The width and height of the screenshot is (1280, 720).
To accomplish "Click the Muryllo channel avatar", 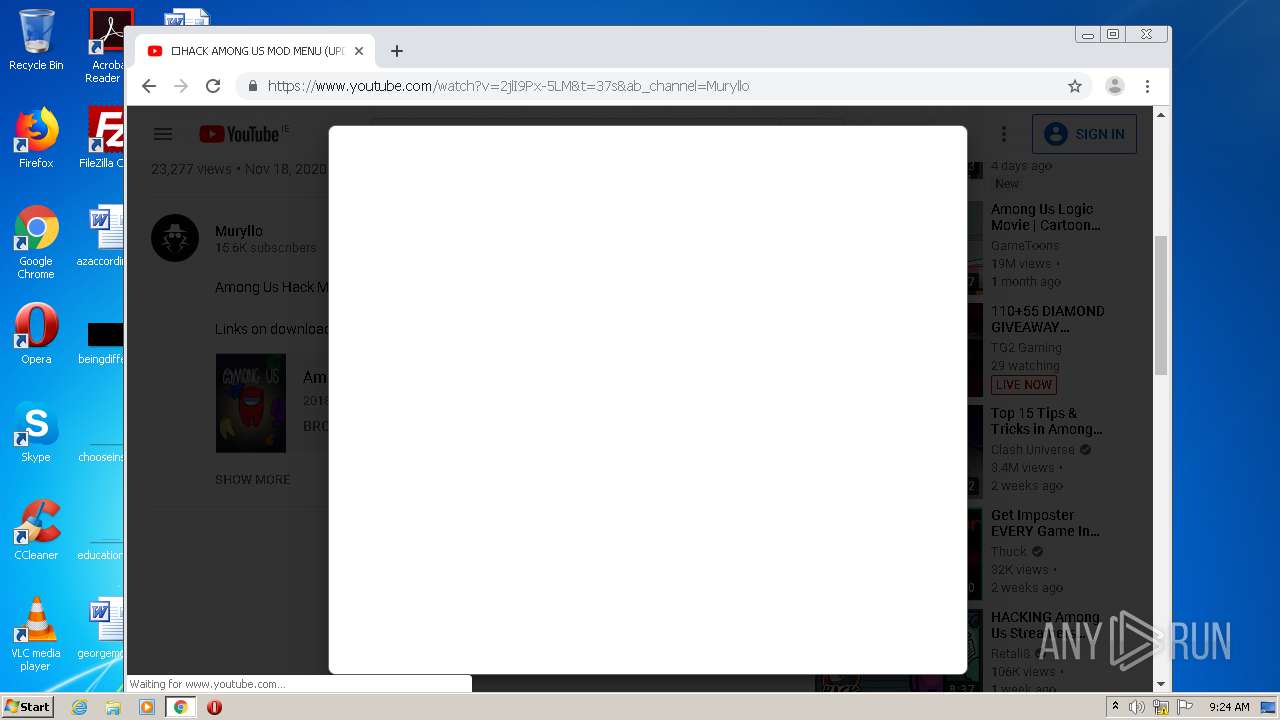I will pyautogui.click(x=175, y=238).
